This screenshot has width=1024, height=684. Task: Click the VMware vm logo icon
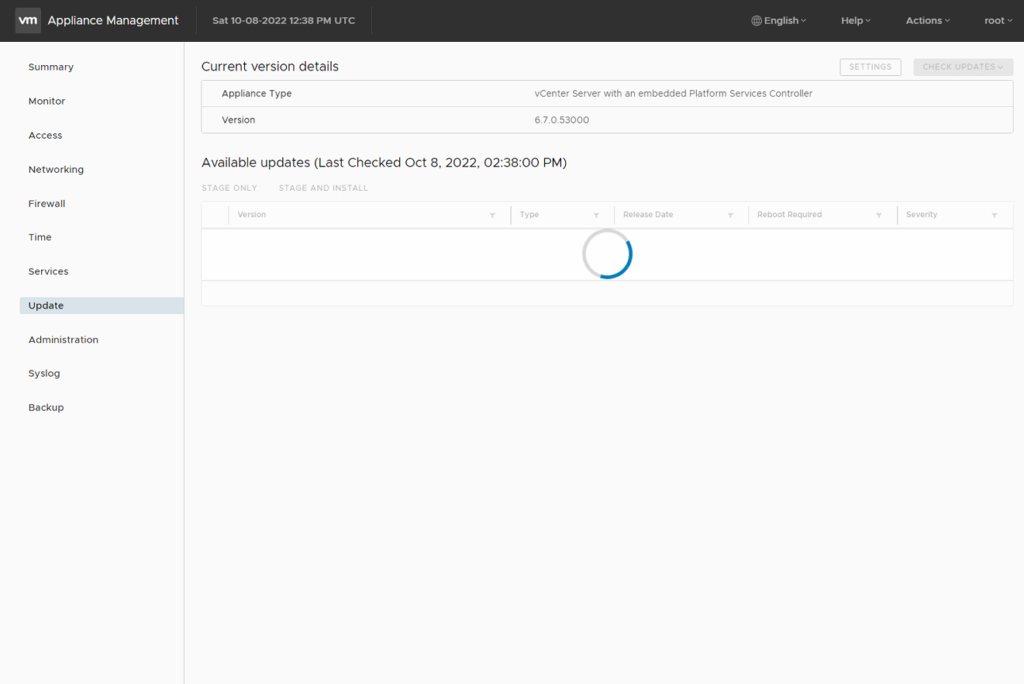point(28,20)
